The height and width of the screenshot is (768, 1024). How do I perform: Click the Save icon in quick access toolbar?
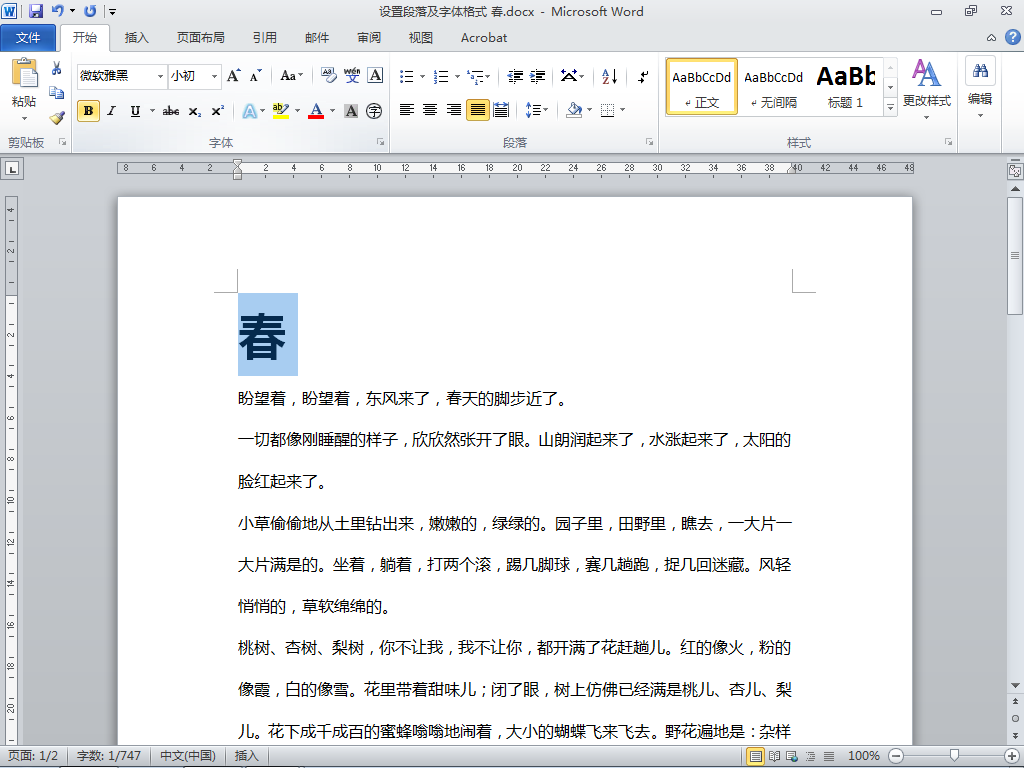[36, 11]
